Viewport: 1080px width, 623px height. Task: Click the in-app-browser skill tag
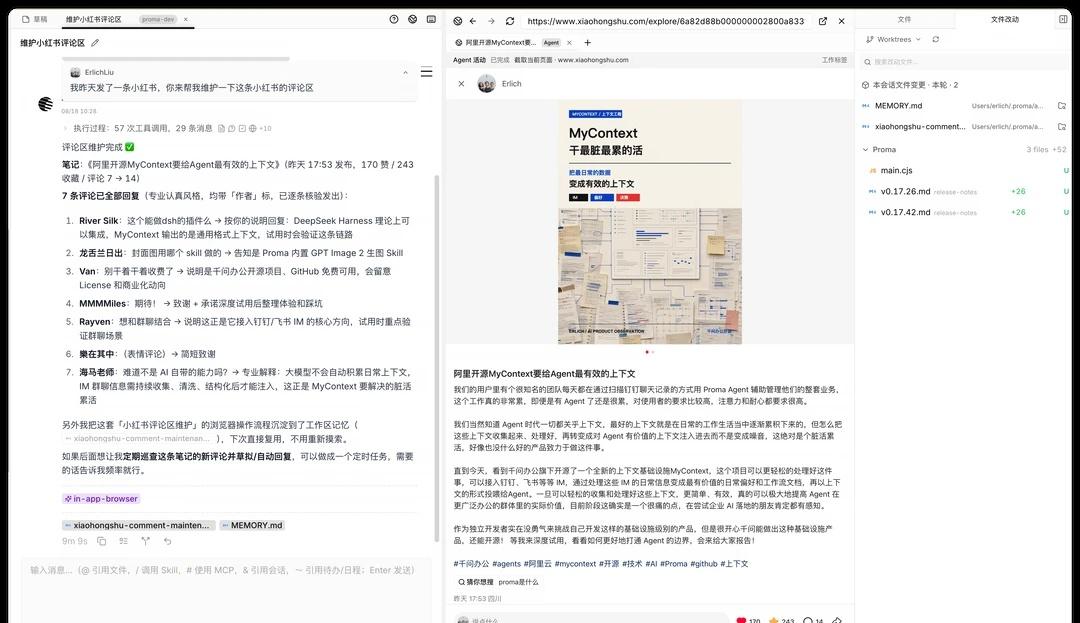(101, 498)
